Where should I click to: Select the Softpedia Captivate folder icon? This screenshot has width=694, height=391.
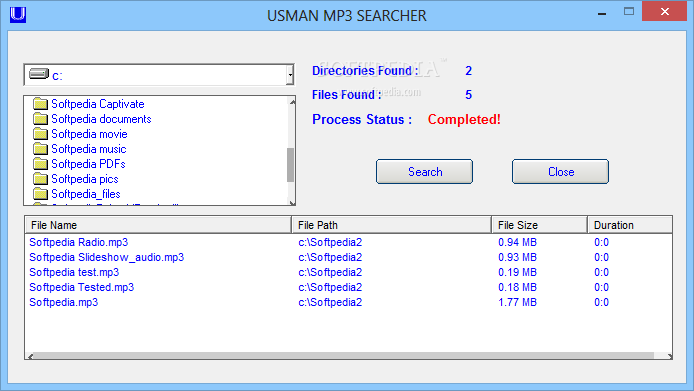point(40,104)
